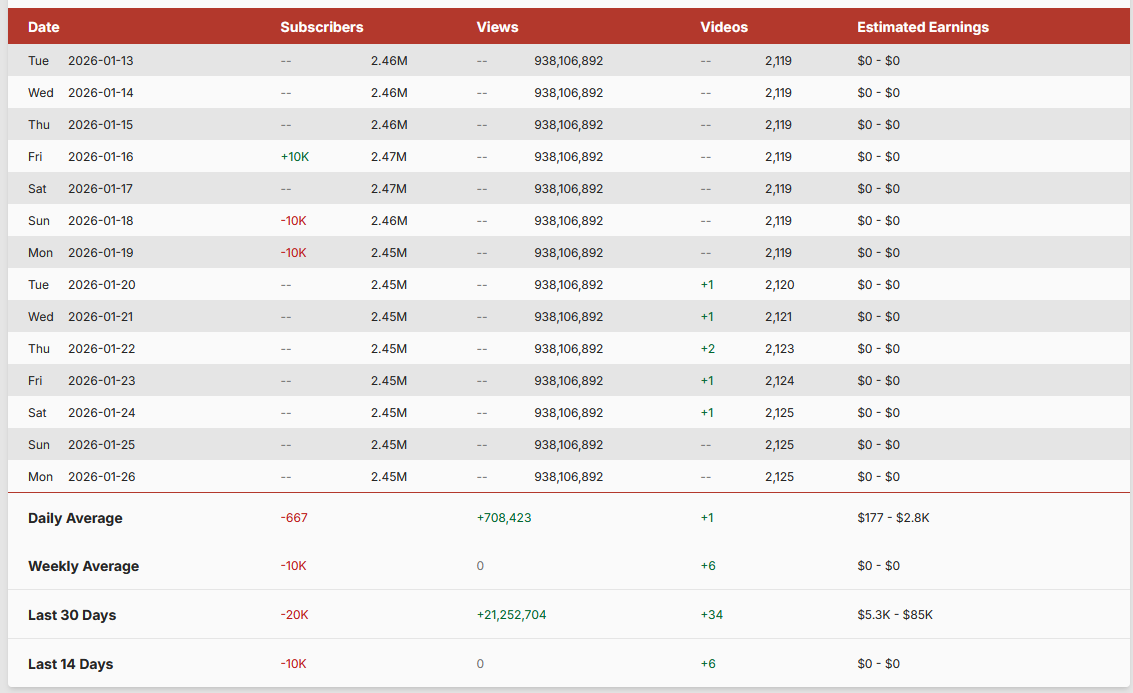Click the $5.3K - $85K earnings value

[895, 615]
